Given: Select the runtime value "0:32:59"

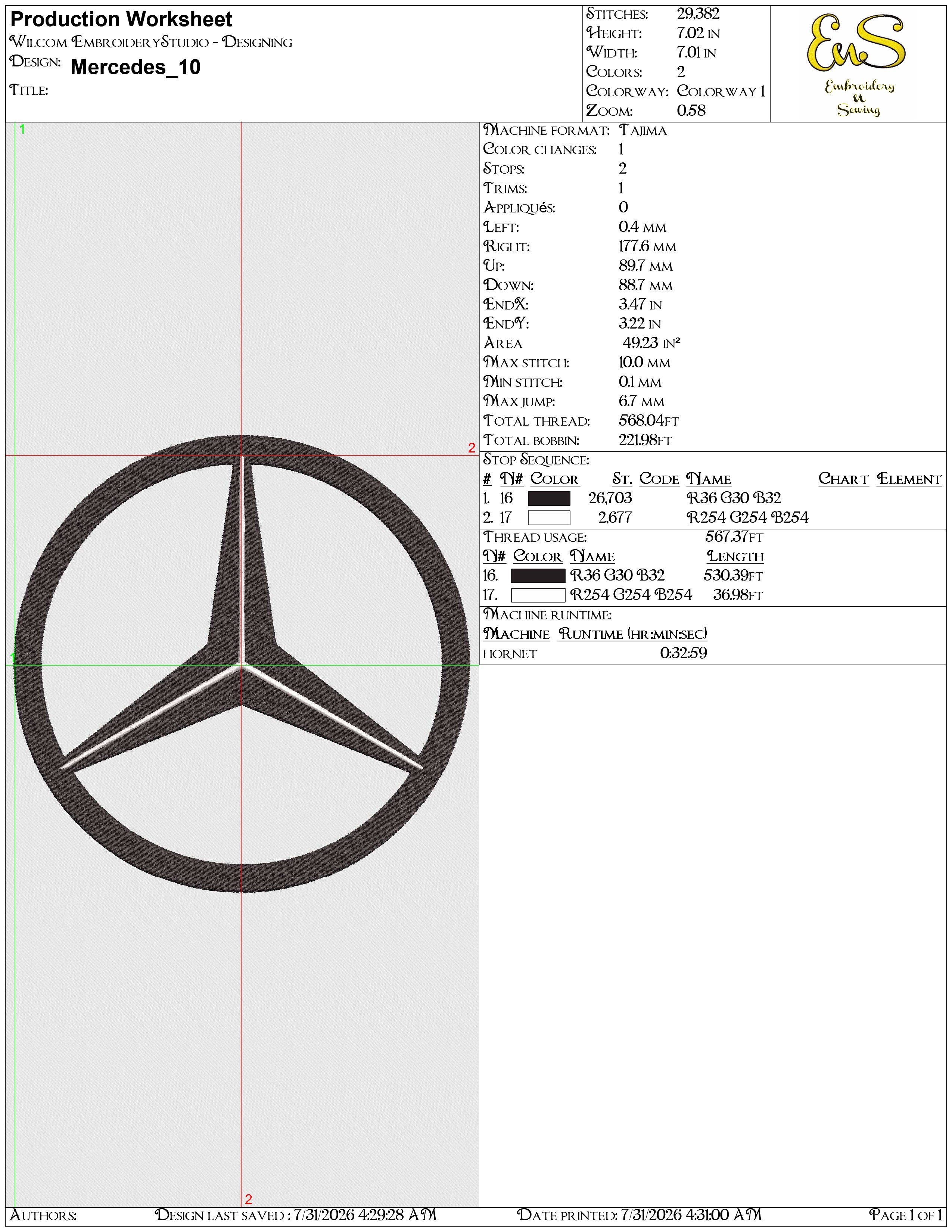Looking at the screenshot, I should coord(684,653).
